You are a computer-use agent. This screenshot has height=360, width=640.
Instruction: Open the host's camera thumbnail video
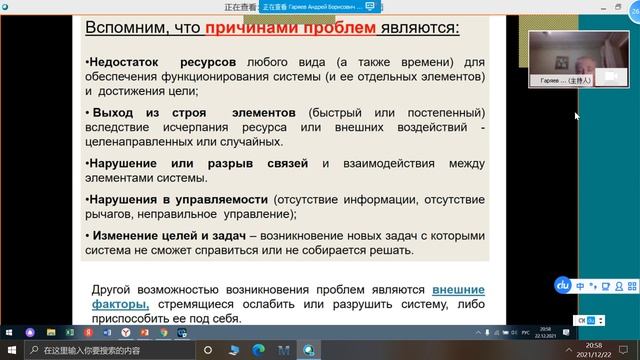tap(578, 59)
